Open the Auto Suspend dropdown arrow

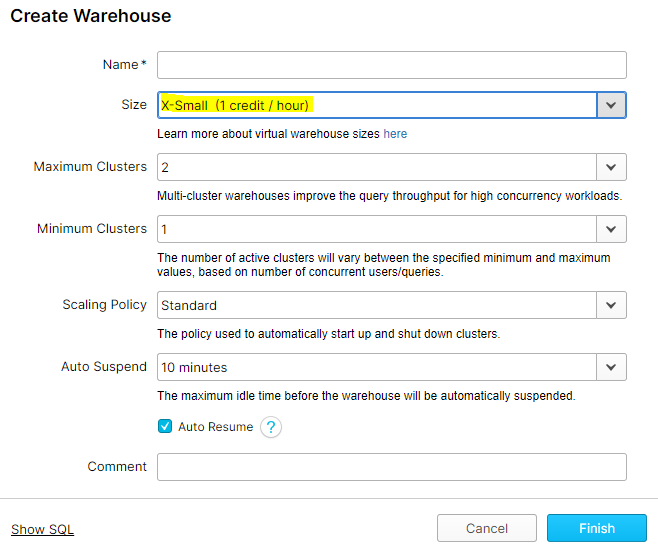pyautogui.click(x=611, y=367)
